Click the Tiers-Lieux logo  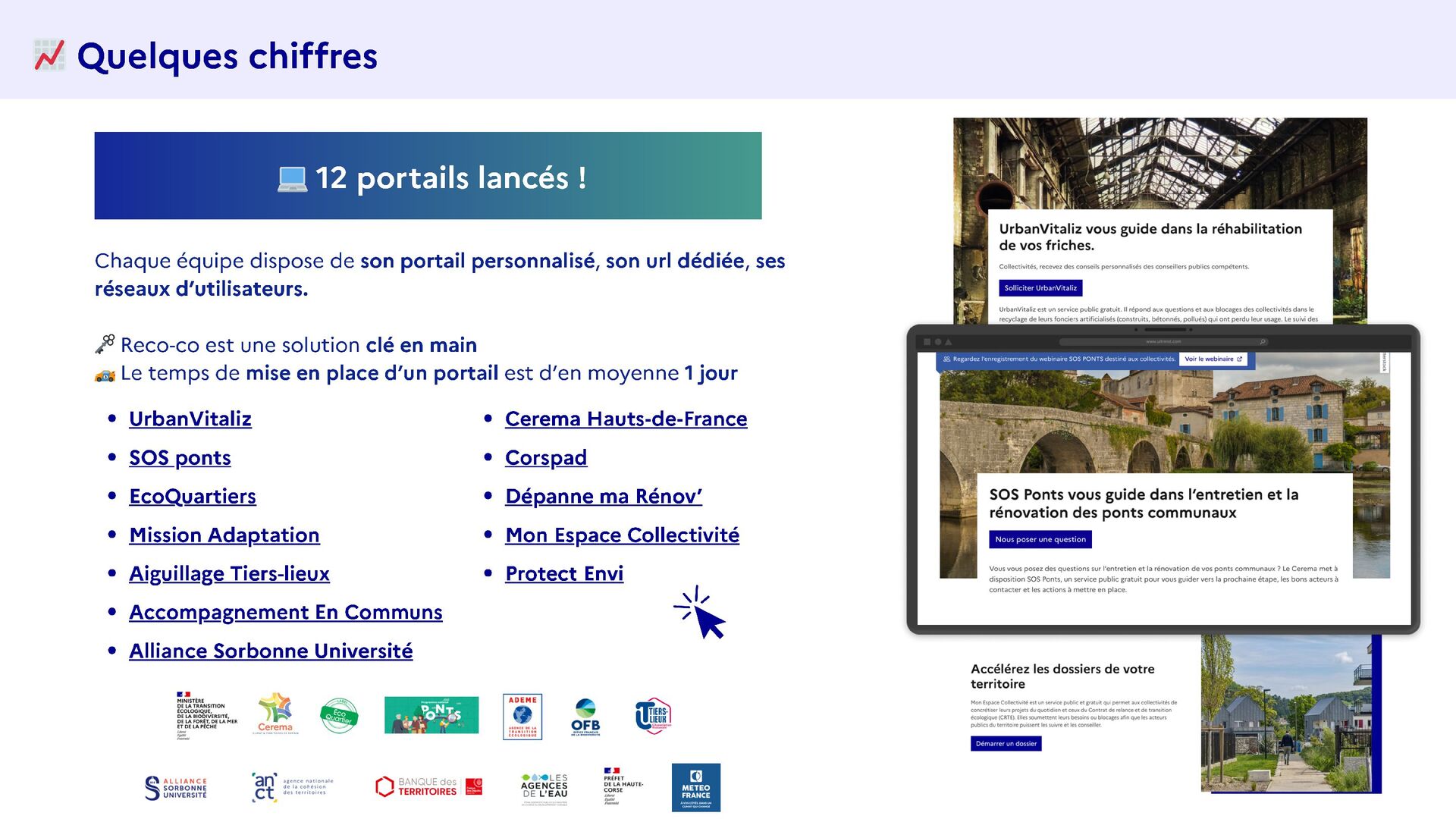653,715
